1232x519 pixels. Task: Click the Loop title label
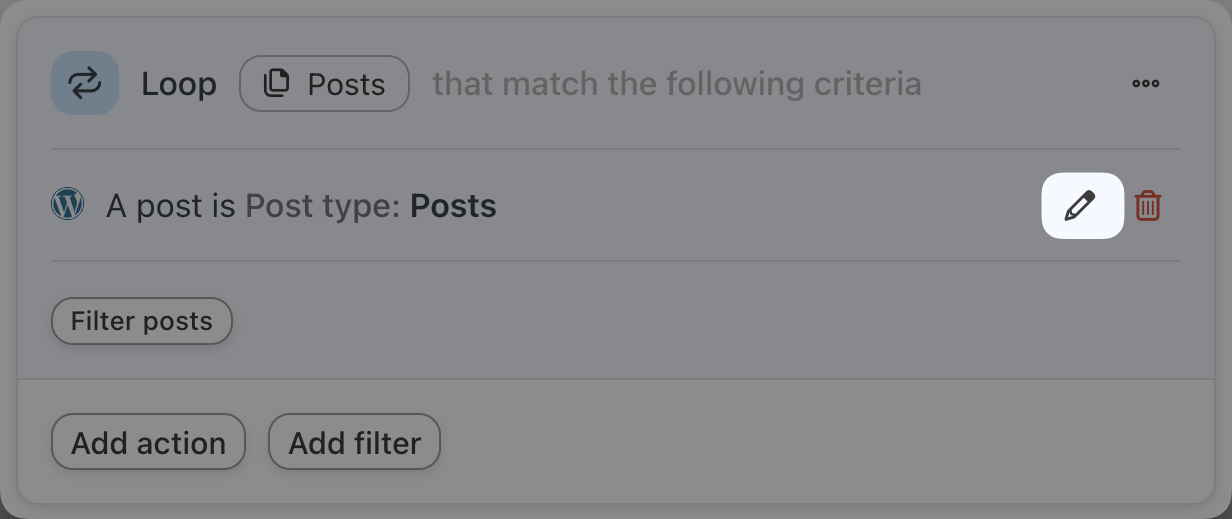coord(179,84)
